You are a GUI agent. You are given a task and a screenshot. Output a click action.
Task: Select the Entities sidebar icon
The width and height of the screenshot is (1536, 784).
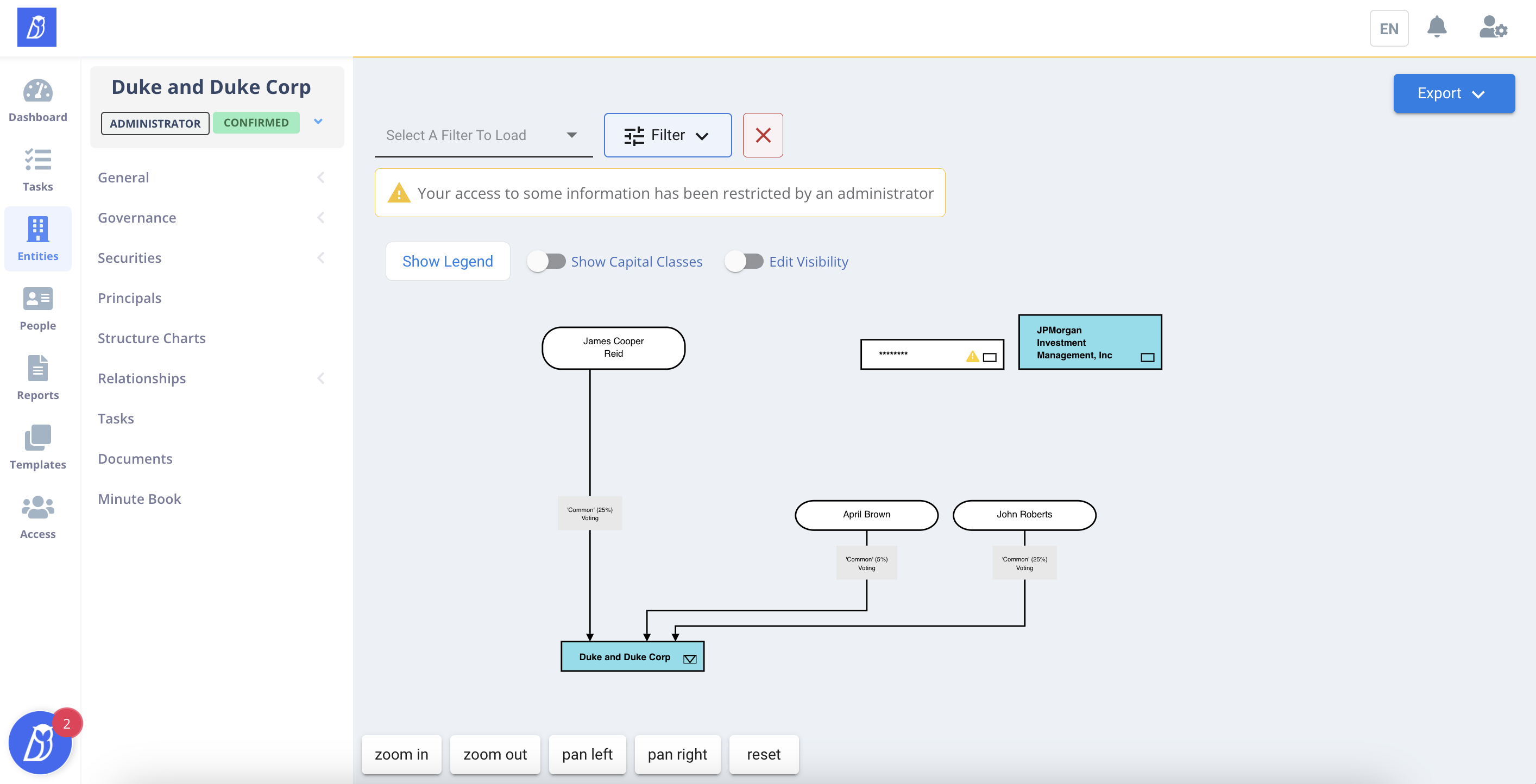coord(37,237)
